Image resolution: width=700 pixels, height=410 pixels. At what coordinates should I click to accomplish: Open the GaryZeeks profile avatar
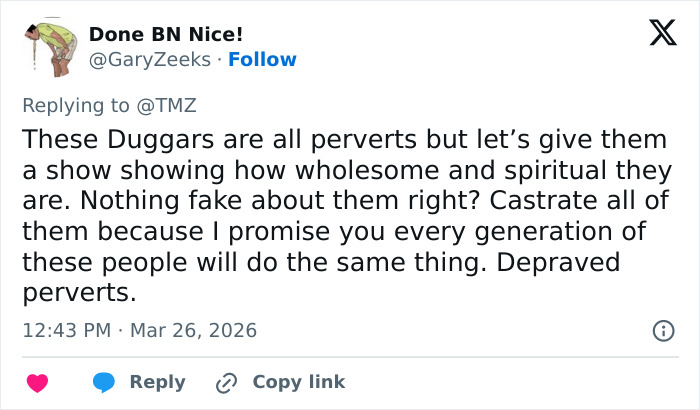tap(46, 47)
